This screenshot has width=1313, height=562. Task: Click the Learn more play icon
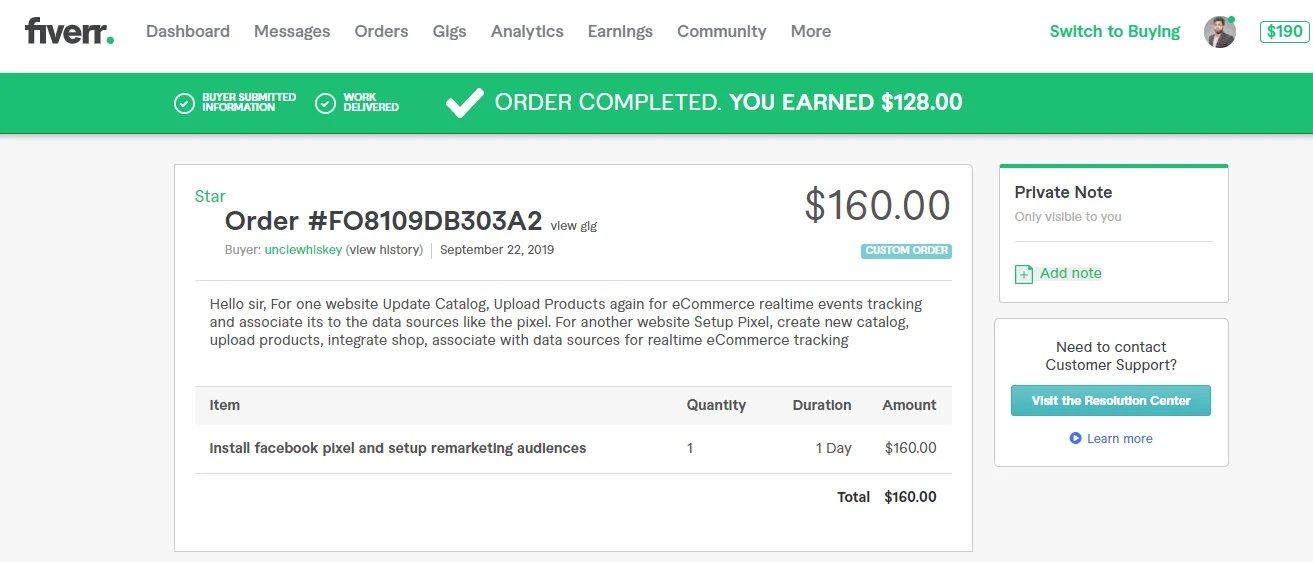[x=1075, y=438]
